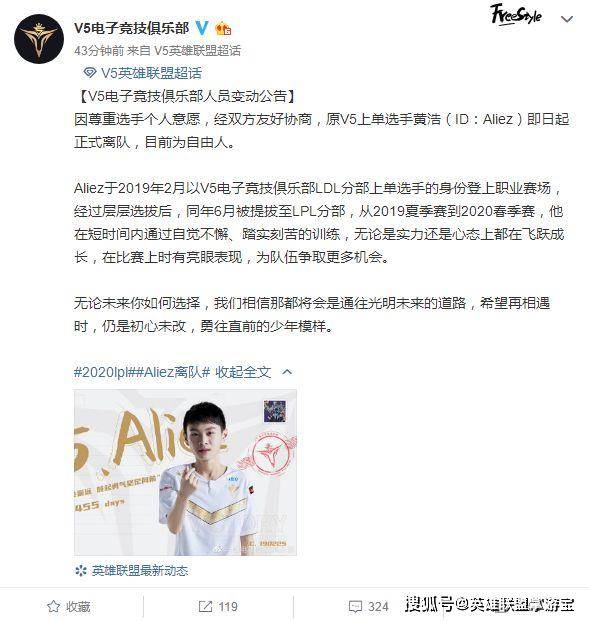This screenshot has width=589, height=621.
Task: Click the orange membership level badge
Action: click(x=223, y=29)
